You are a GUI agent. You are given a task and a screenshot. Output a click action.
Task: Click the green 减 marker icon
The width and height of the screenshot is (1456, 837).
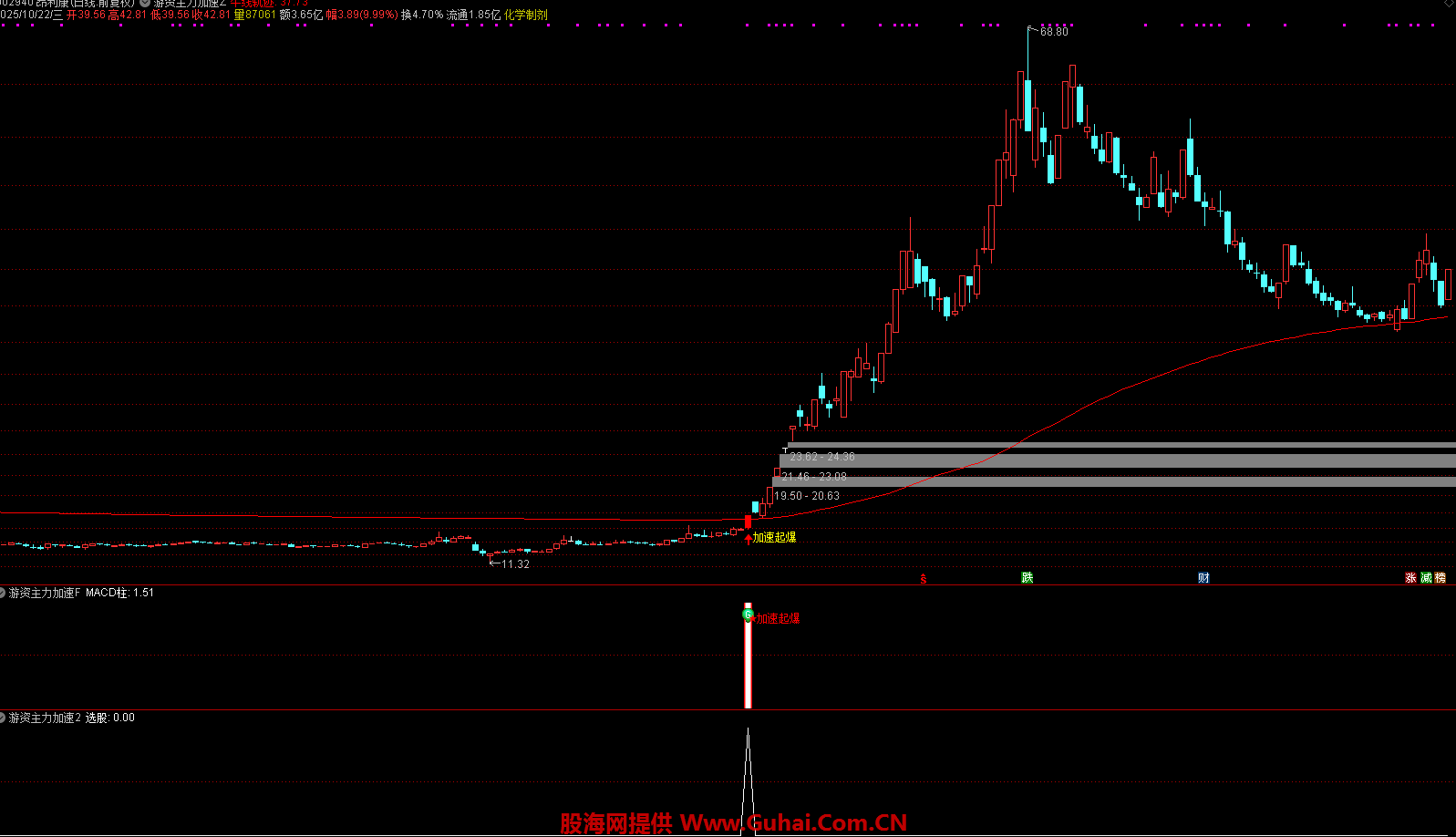(x=1426, y=577)
